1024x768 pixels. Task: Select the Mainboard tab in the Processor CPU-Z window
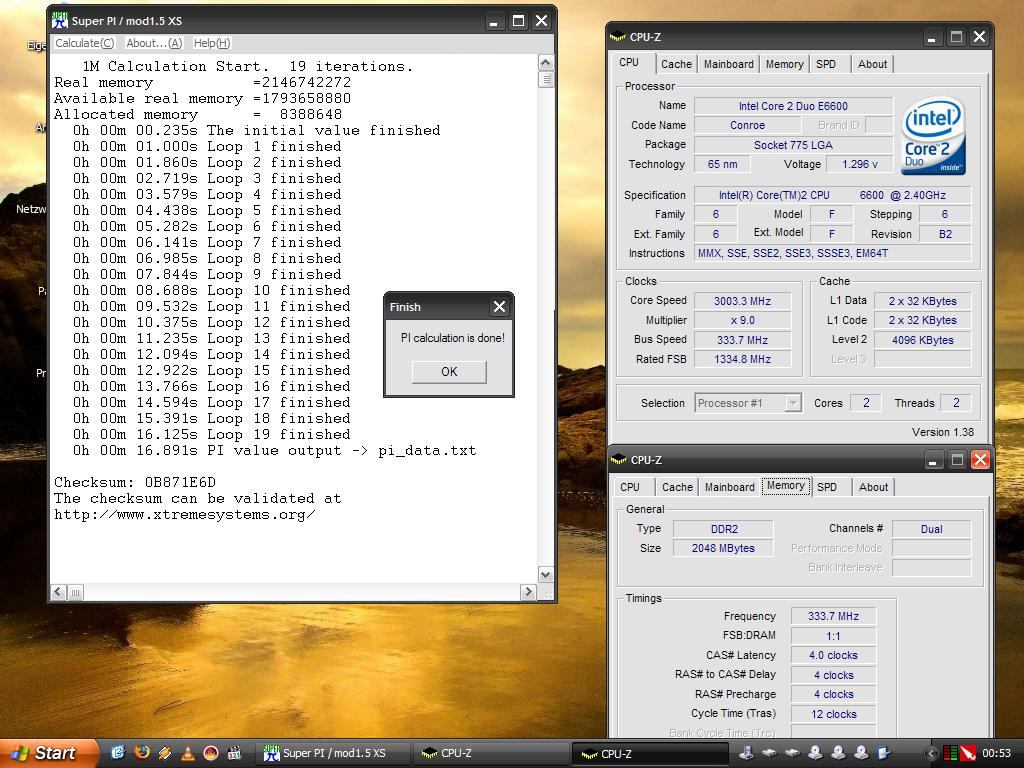click(729, 64)
